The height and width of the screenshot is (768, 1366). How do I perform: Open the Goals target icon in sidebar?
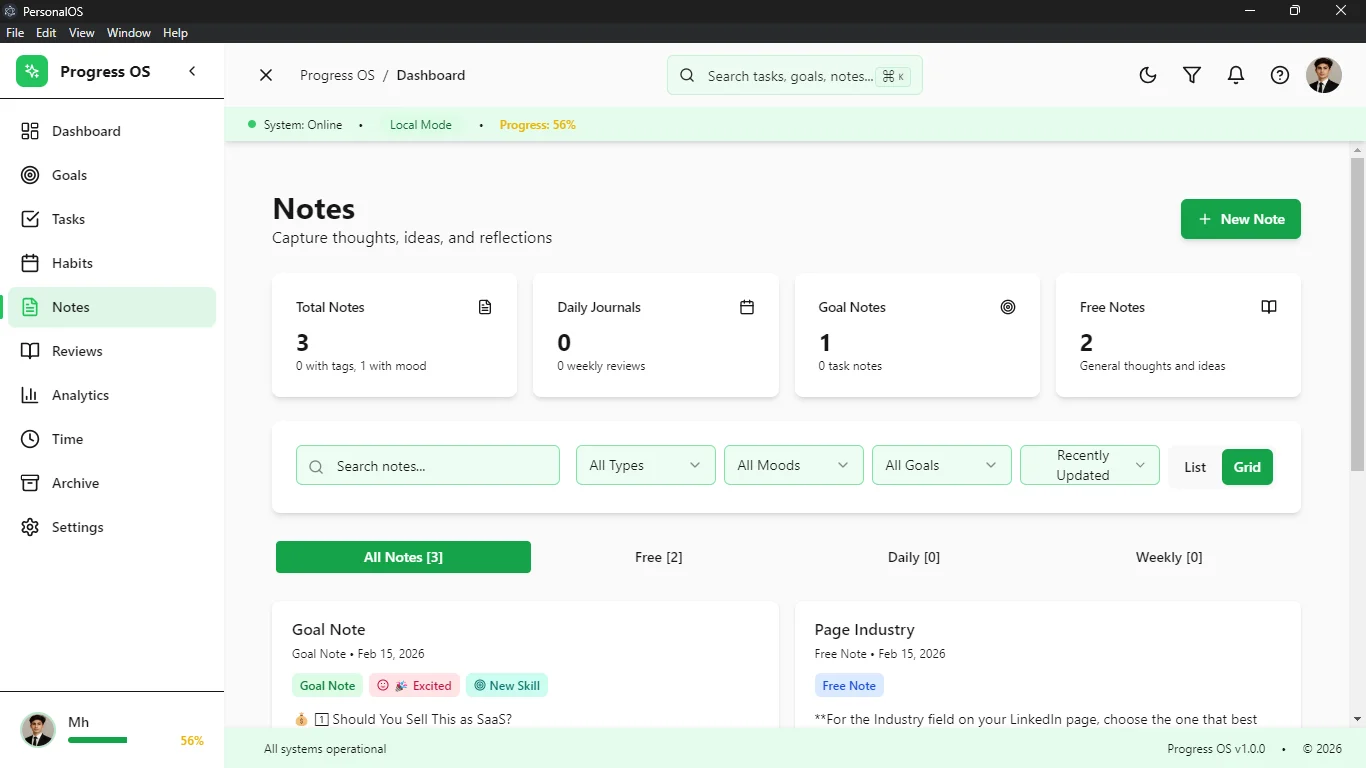[31, 175]
